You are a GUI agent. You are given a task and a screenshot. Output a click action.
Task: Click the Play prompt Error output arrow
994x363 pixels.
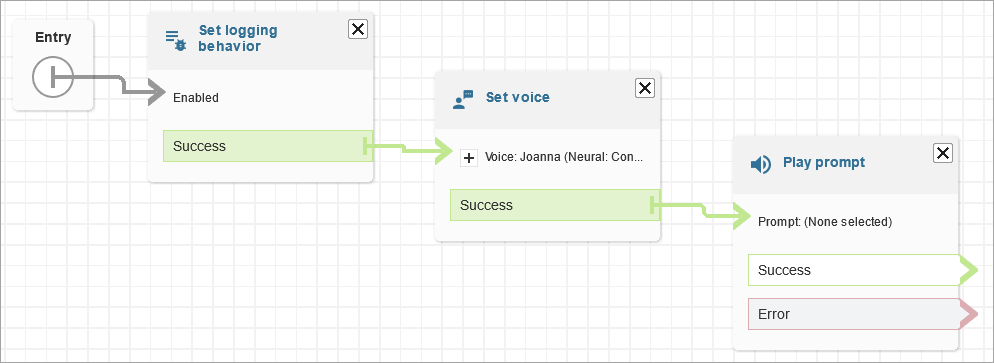[x=969, y=314]
